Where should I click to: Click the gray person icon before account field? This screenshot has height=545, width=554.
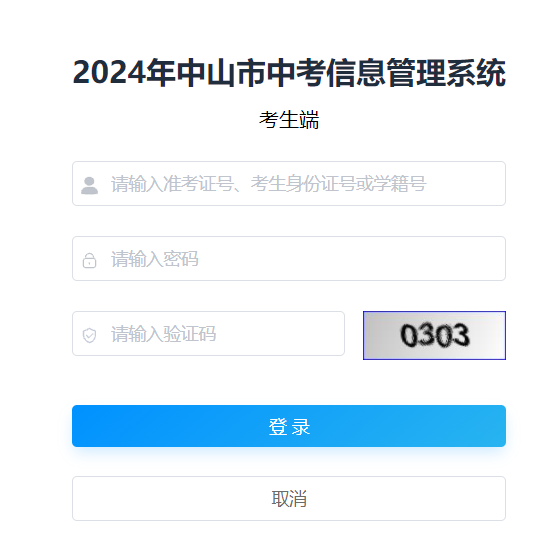click(89, 185)
